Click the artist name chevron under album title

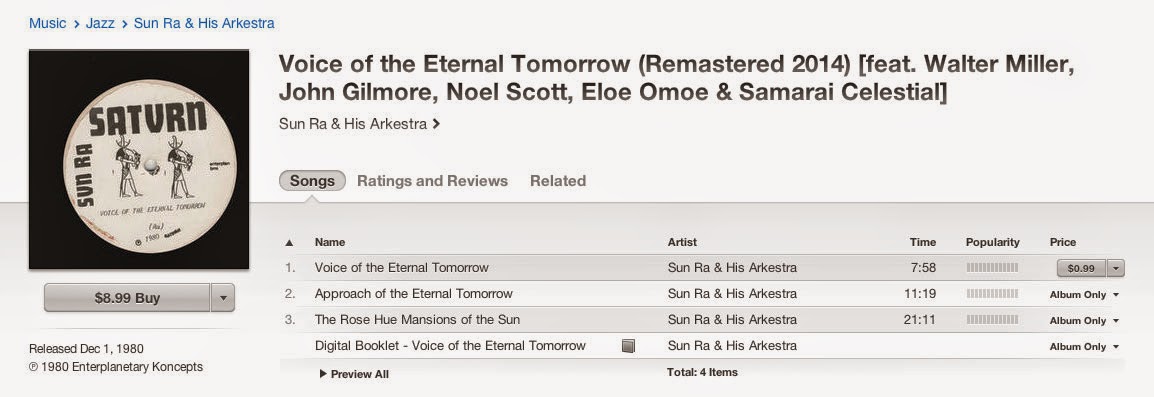[x=436, y=124]
